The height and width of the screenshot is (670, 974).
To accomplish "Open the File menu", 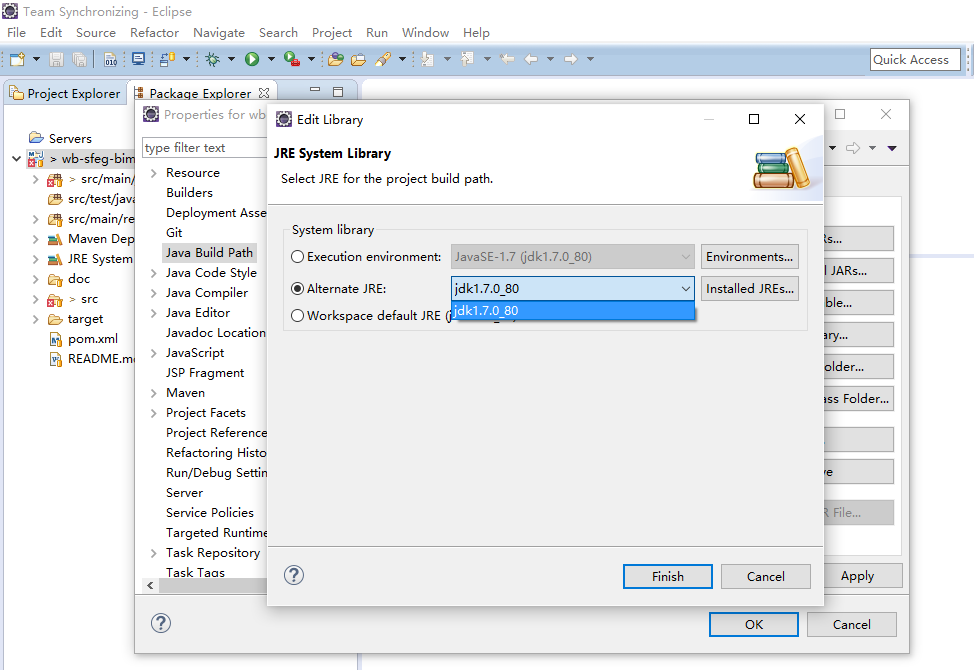I will [x=16, y=32].
